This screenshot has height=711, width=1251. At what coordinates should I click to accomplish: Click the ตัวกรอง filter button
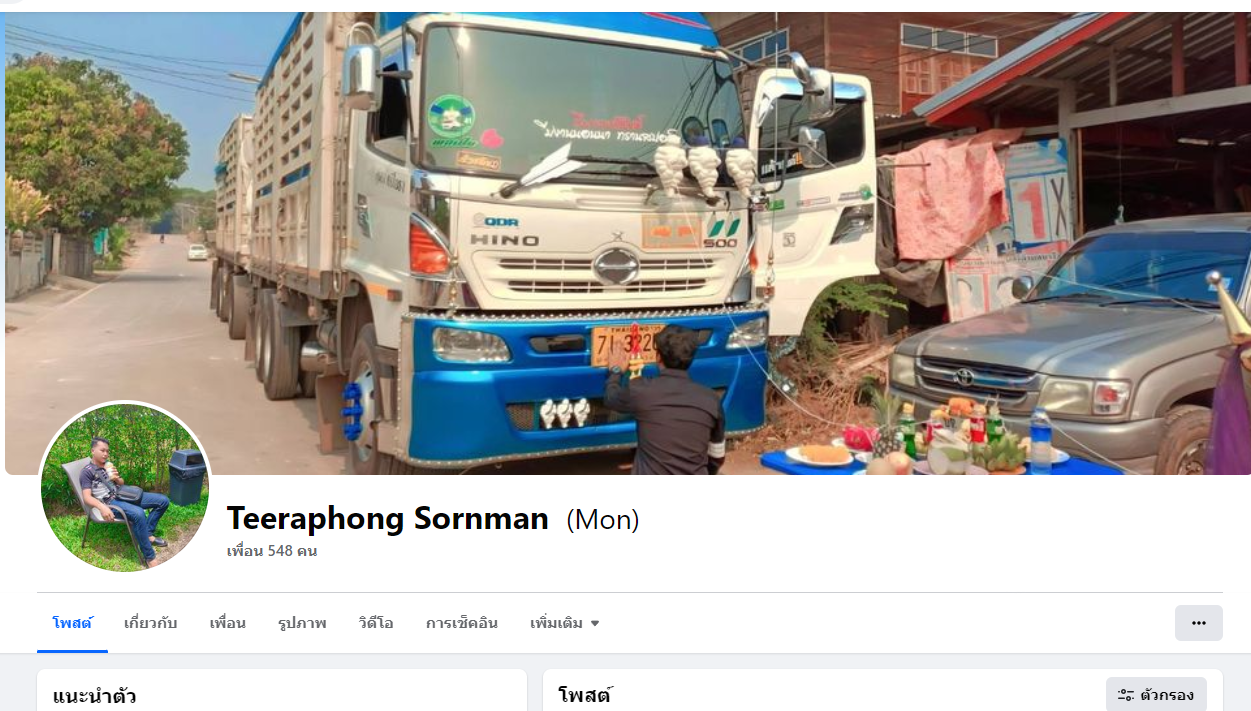[x=1156, y=695]
